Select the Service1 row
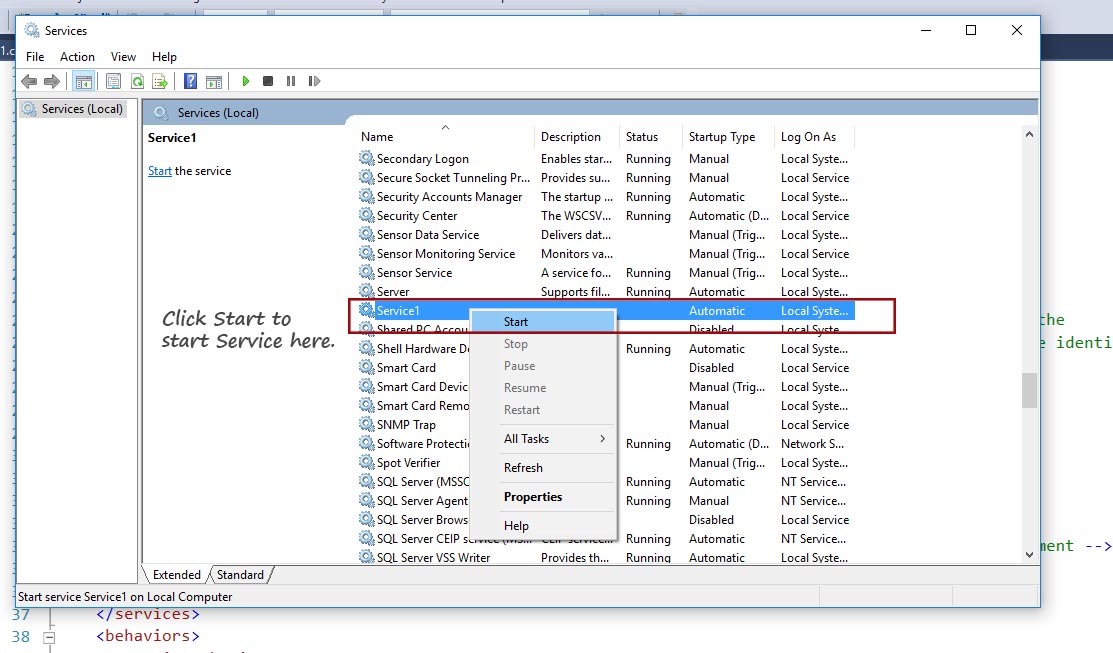1113x653 pixels. 605,310
